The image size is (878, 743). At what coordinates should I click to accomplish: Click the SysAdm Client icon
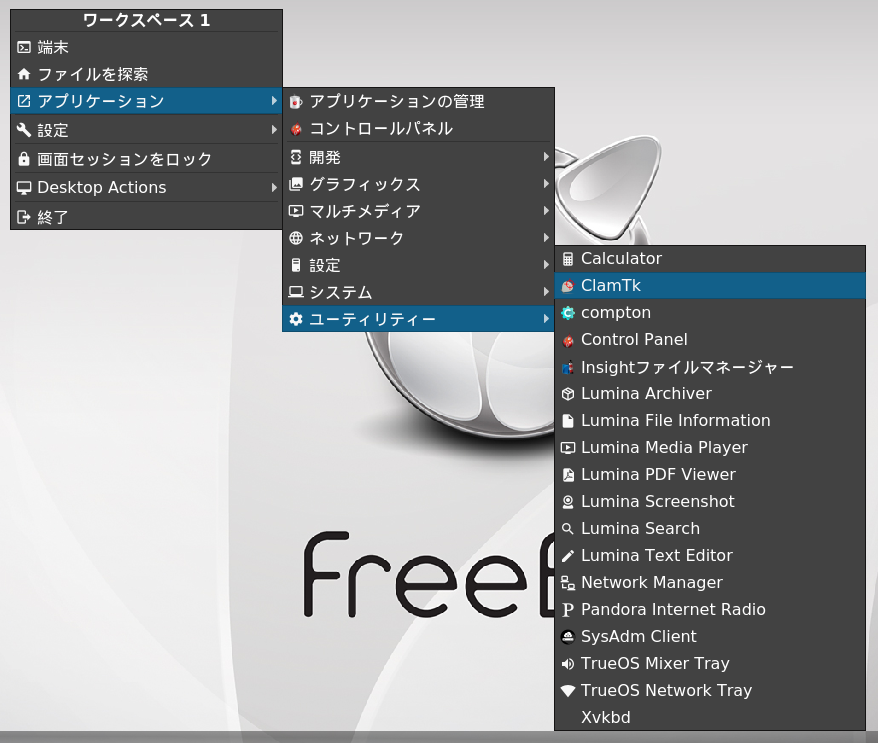[x=568, y=637]
